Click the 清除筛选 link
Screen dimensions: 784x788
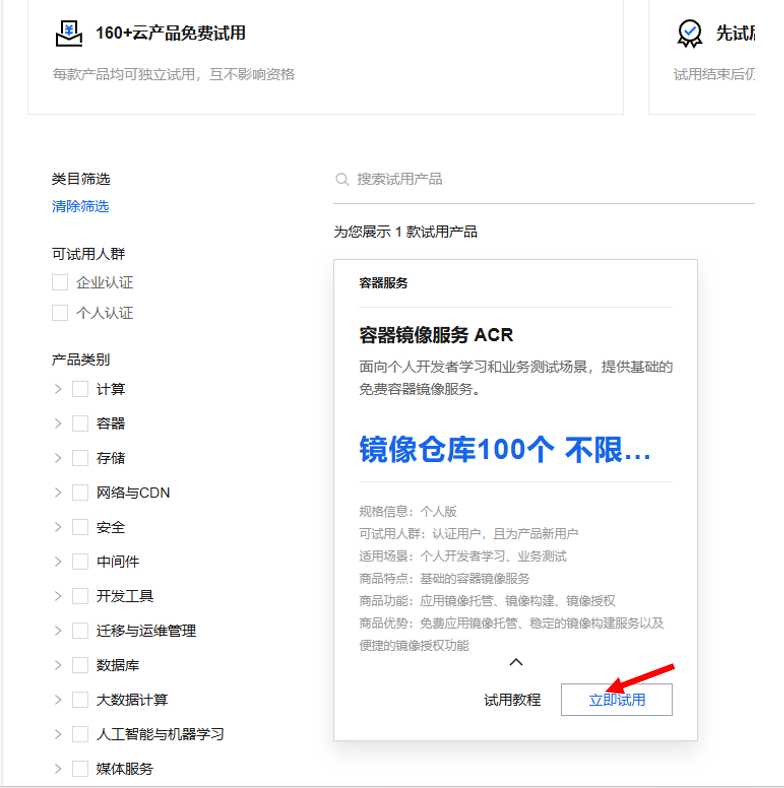pos(80,206)
